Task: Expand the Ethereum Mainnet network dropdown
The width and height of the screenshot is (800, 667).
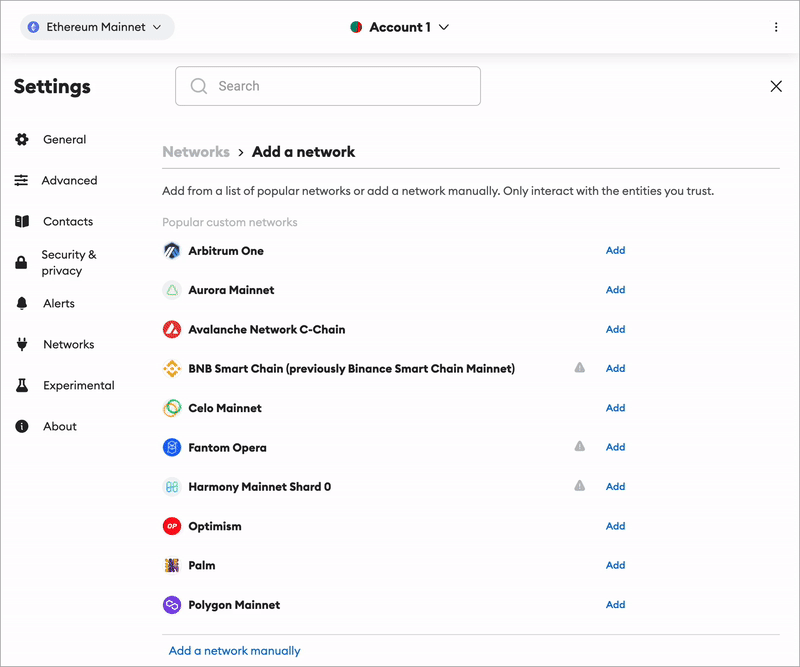Action: pos(97,28)
